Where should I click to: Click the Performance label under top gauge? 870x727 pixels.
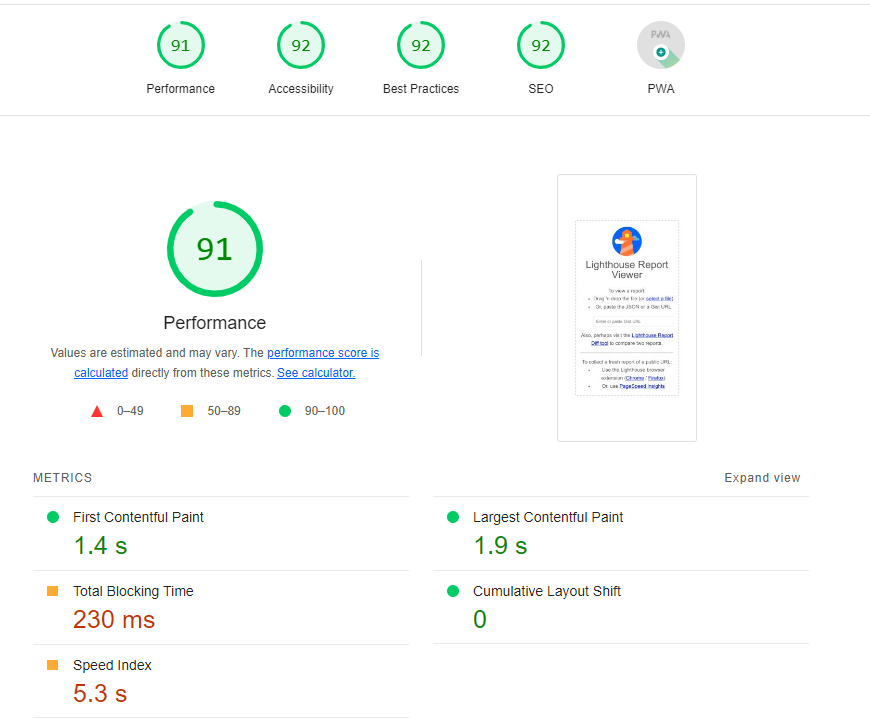[180, 89]
